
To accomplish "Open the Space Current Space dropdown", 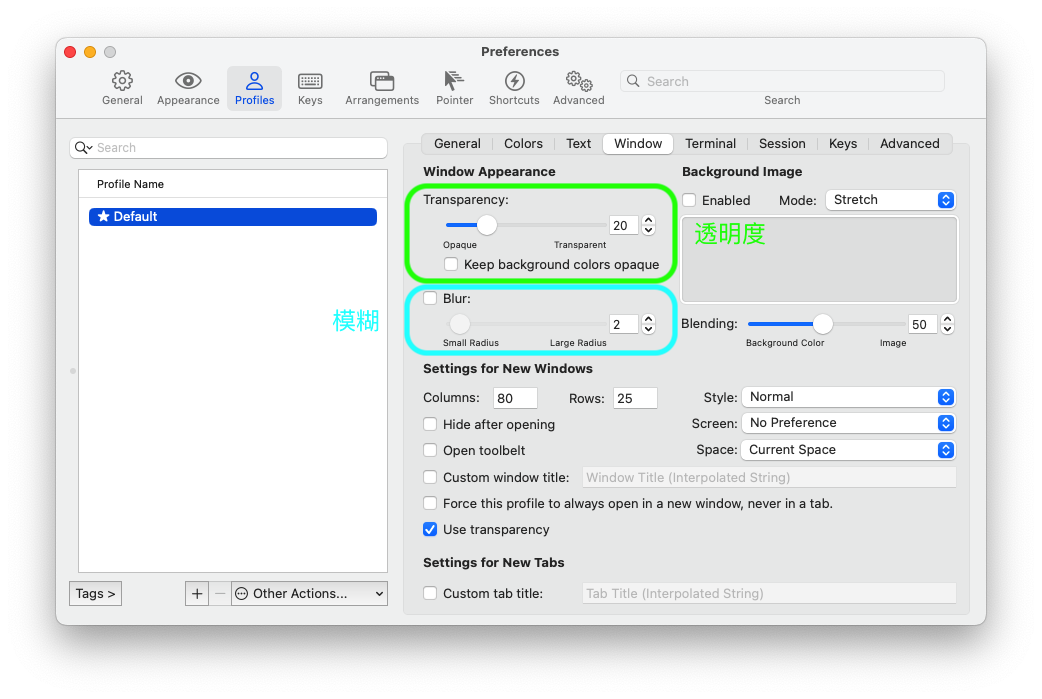I will 848,450.
